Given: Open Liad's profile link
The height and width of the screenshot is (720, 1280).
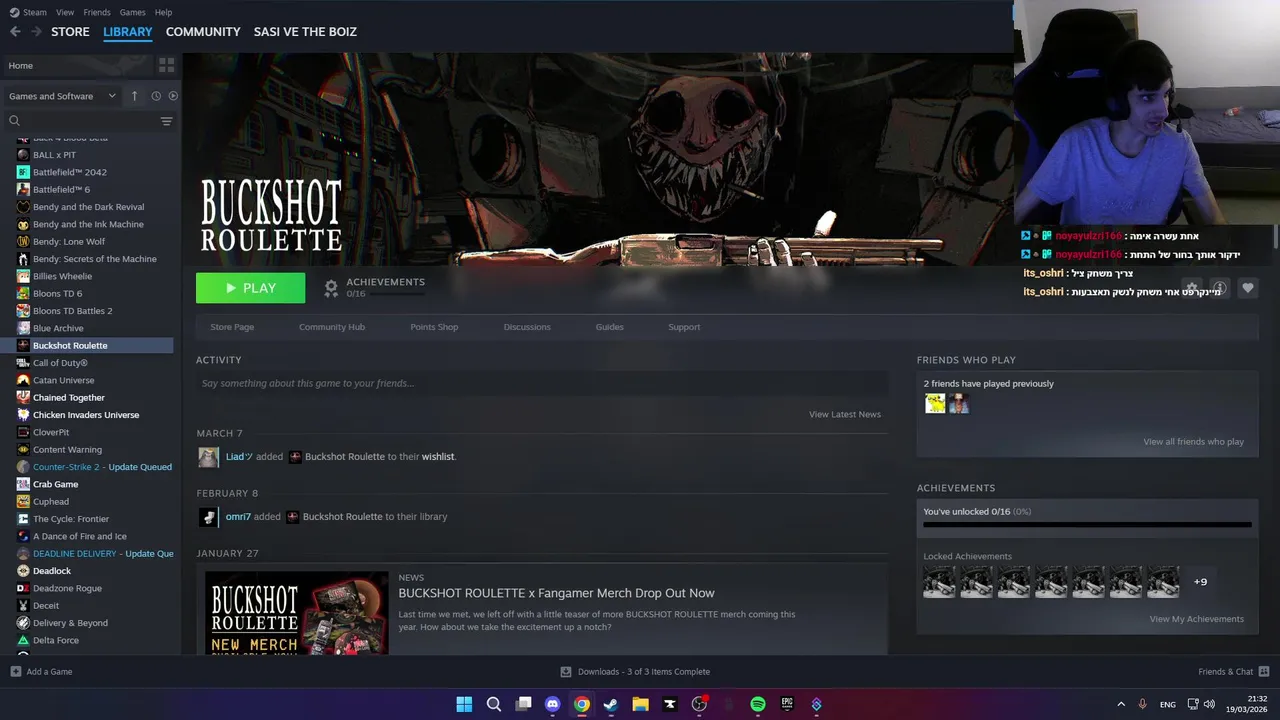Looking at the screenshot, I should [x=239, y=457].
